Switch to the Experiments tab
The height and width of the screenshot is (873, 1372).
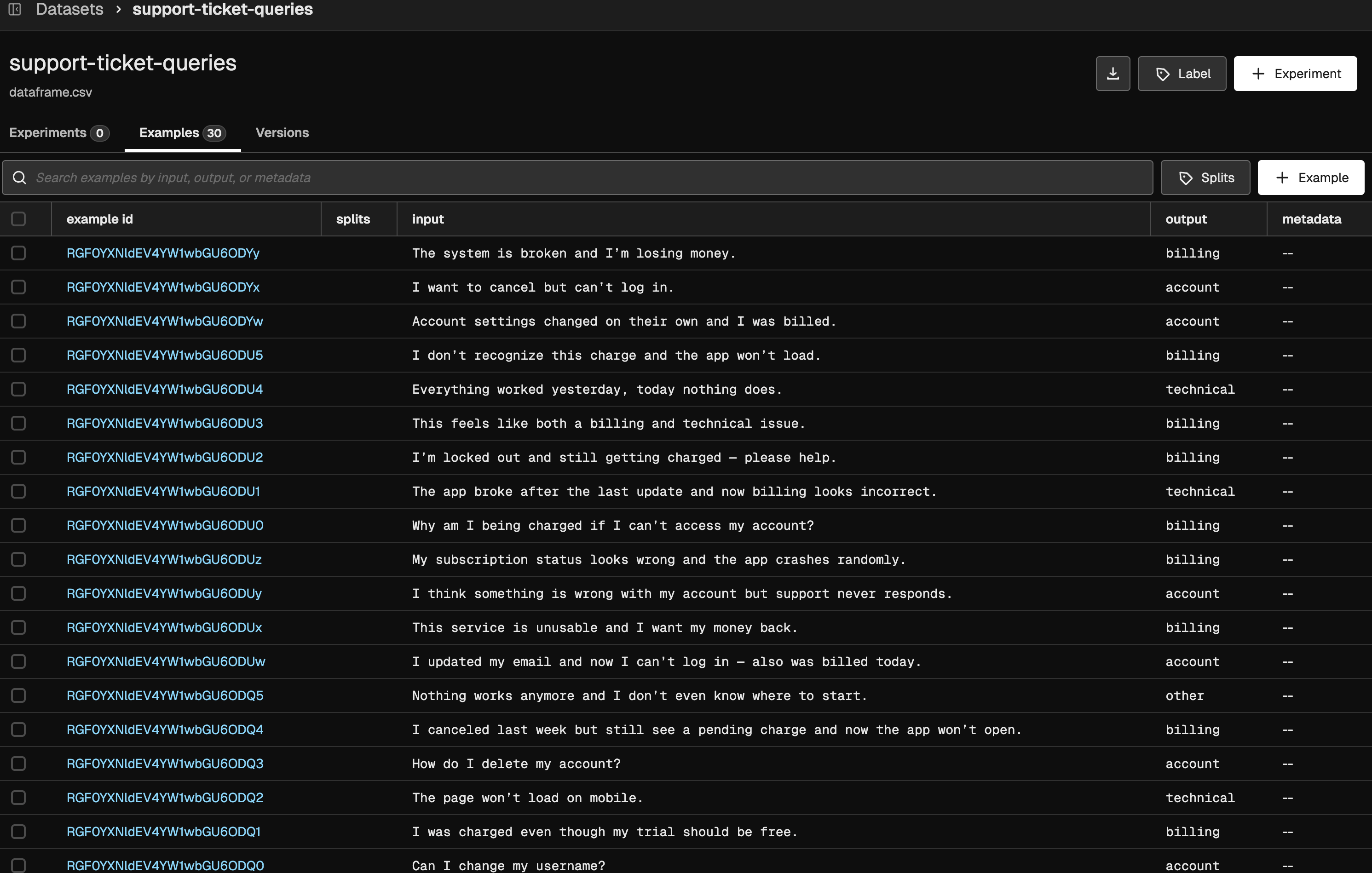tap(59, 132)
